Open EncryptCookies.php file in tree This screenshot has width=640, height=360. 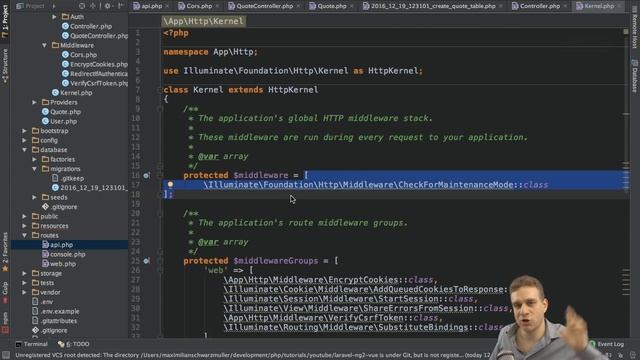(x=95, y=64)
